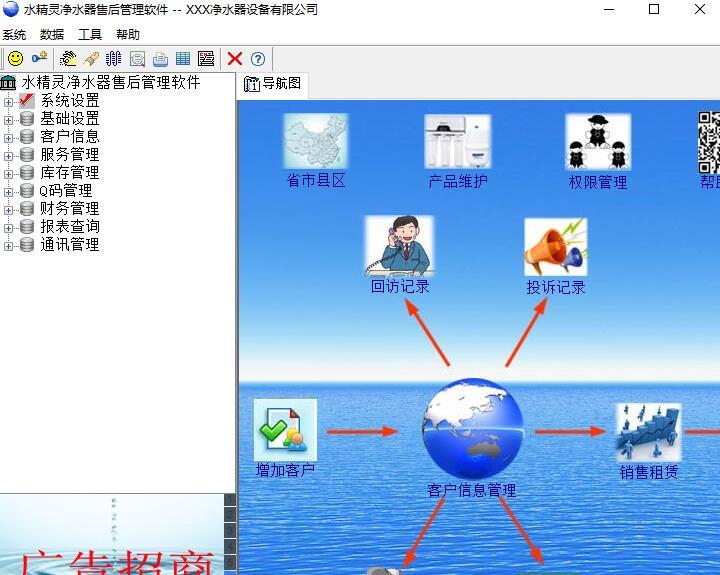Screen dimensions: 720x575
Task: Select 系统设置 text in tree
Action: [x=70, y=101]
